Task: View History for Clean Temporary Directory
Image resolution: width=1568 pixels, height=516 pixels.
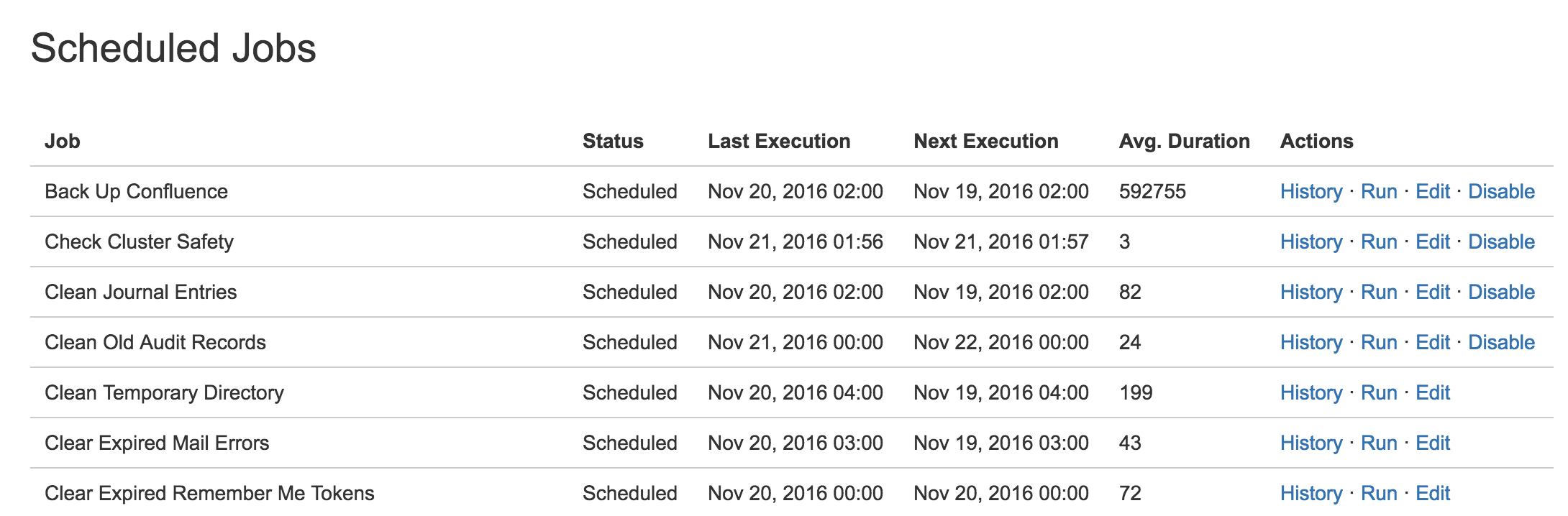Action: click(x=1311, y=392)
